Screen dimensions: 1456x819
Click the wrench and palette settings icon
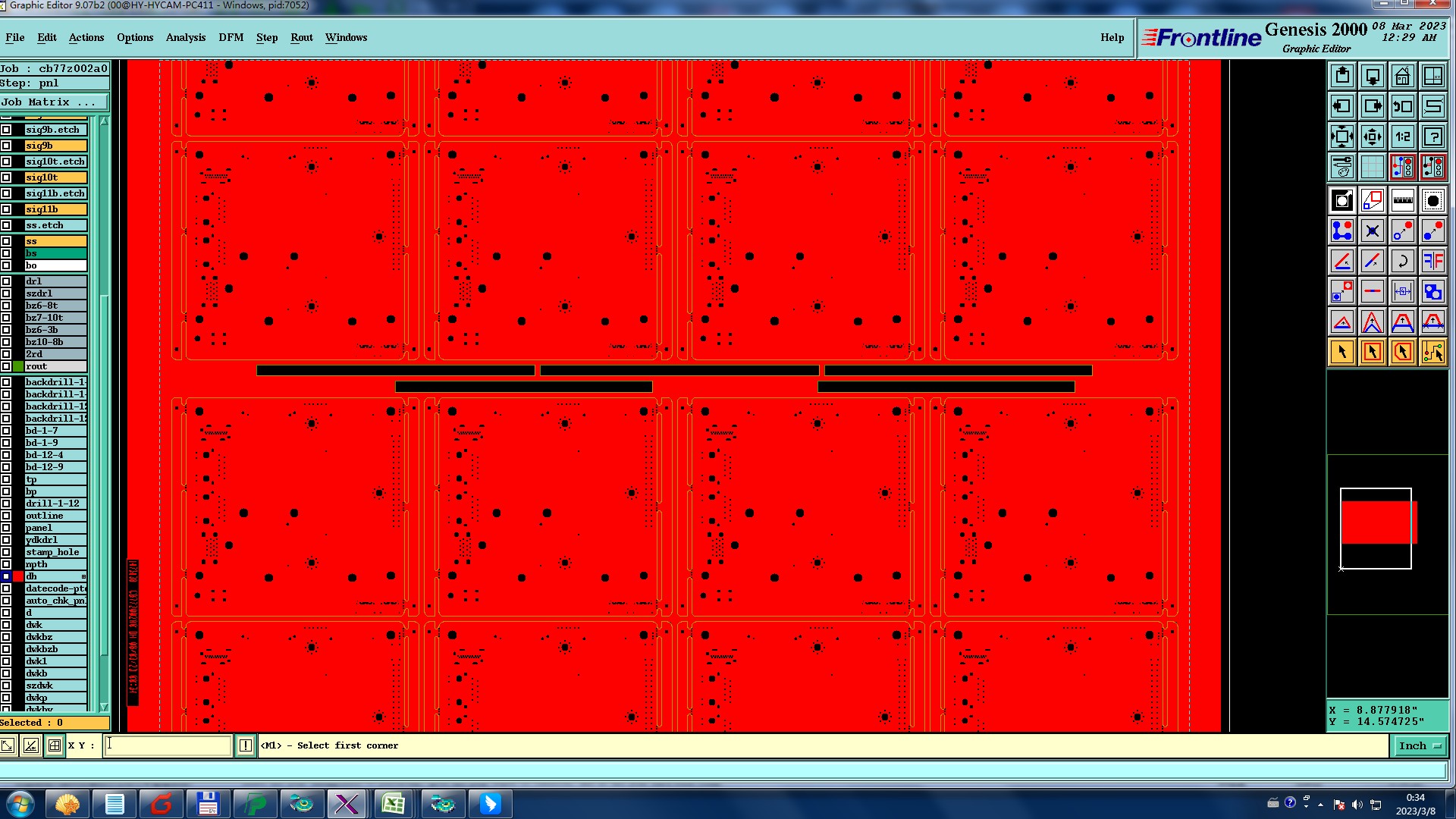(1341, 166)
